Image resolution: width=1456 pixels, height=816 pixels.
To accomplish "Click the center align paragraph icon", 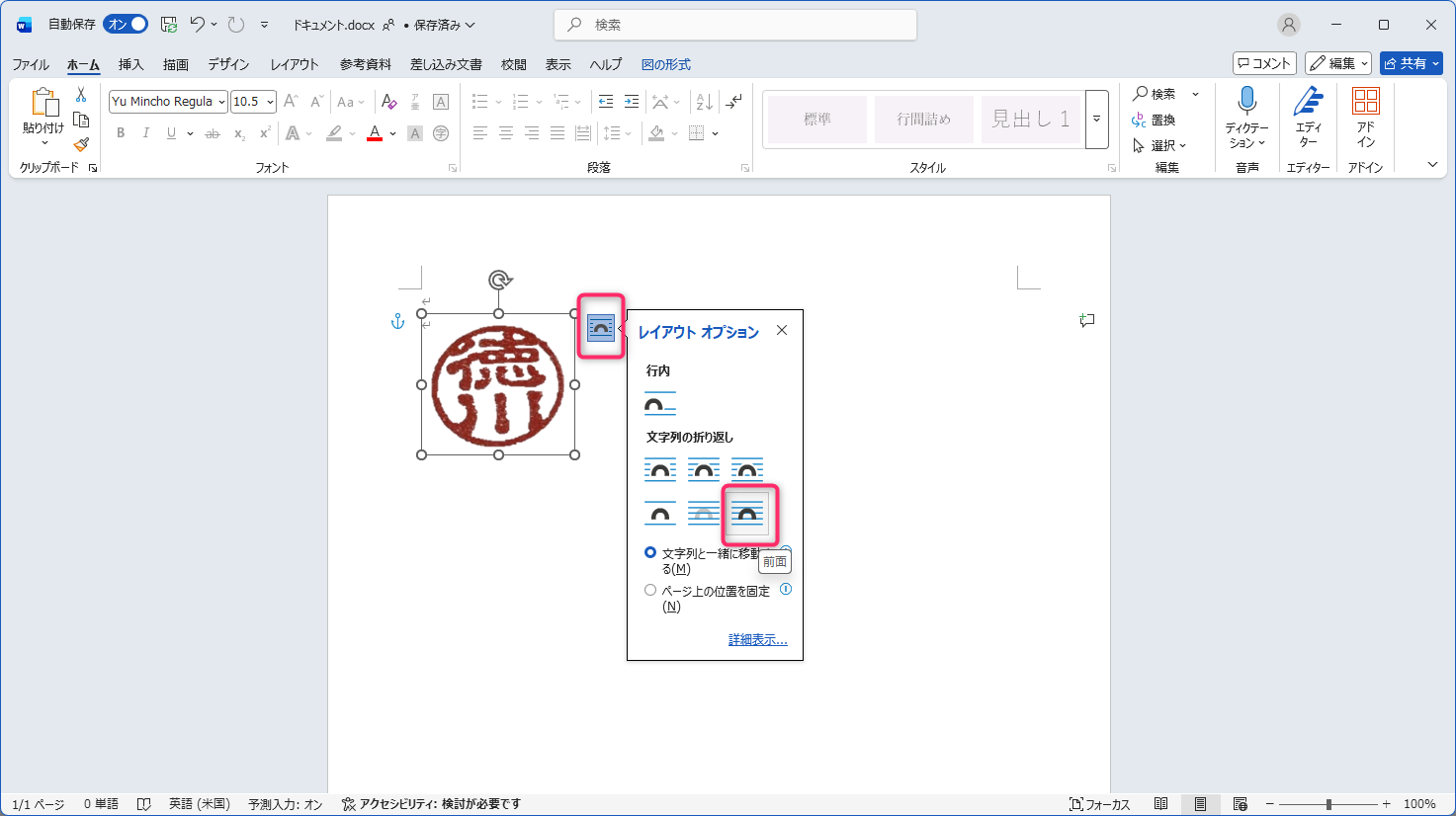I will tap(505, 133).
